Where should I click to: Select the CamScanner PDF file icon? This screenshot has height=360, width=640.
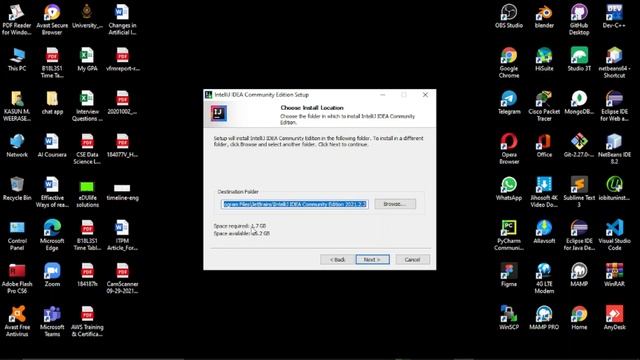tap(122, 278)
